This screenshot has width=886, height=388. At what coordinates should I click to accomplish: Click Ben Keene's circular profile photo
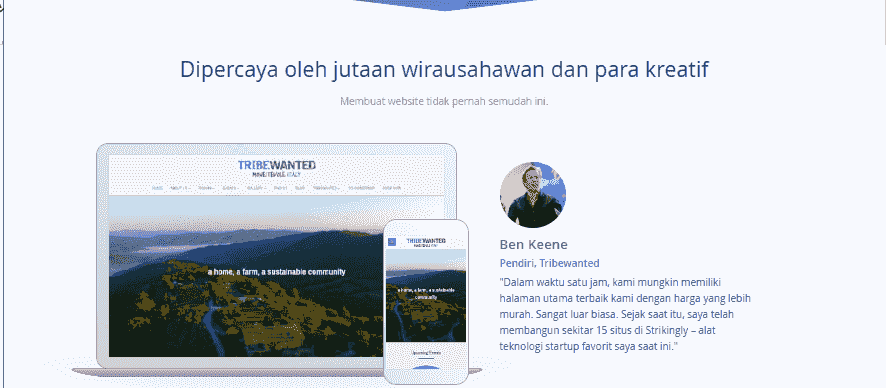point(532,195)
